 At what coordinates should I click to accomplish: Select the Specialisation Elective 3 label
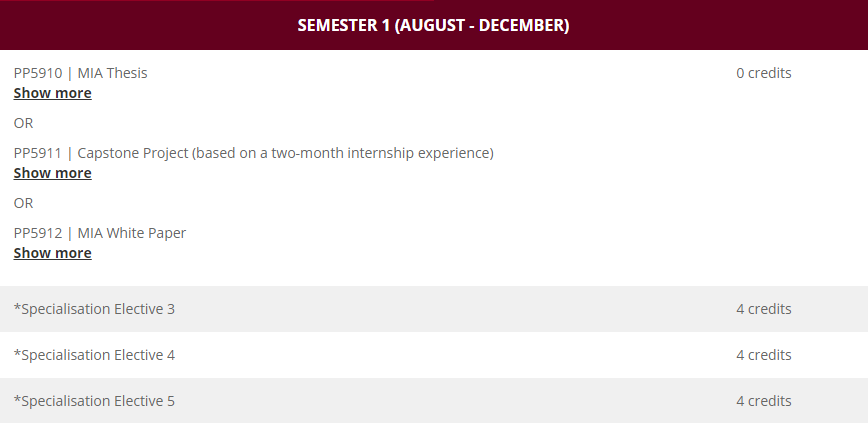pos(98,309)
